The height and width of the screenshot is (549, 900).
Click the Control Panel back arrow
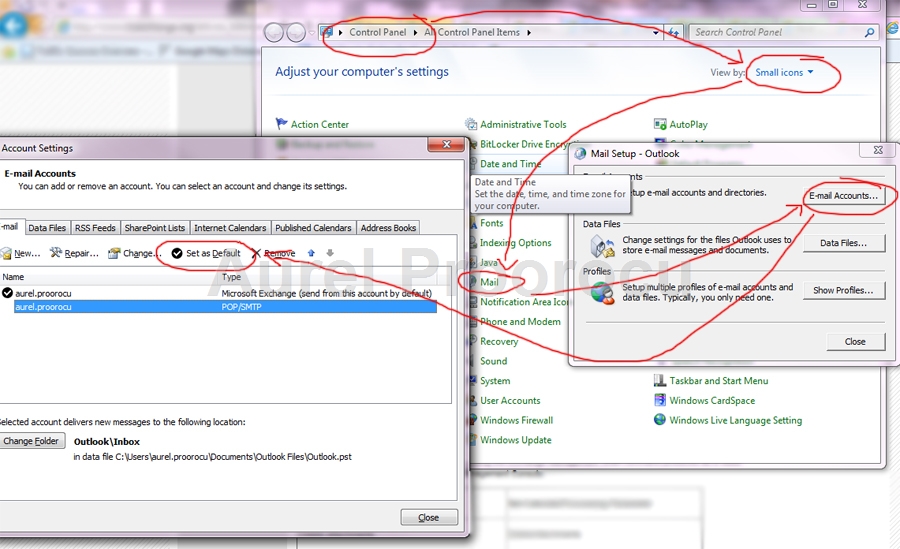(274, 33)
